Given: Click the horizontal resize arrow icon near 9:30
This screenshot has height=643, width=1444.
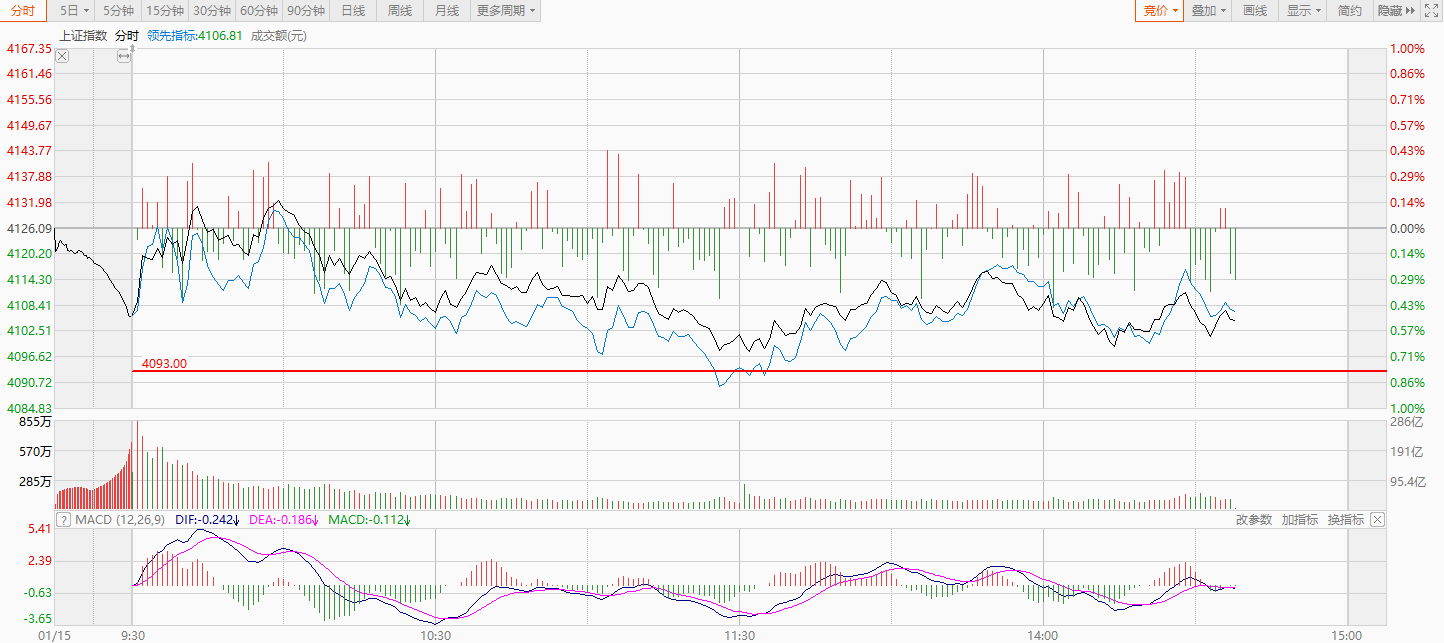Looking at the screenshot, I should point(123,56).
